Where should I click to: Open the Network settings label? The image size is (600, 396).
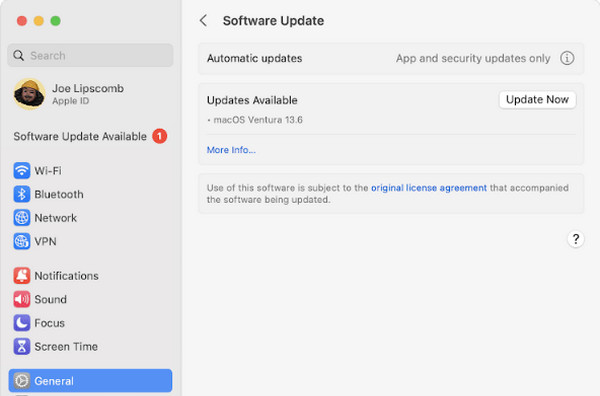point(55,218)
